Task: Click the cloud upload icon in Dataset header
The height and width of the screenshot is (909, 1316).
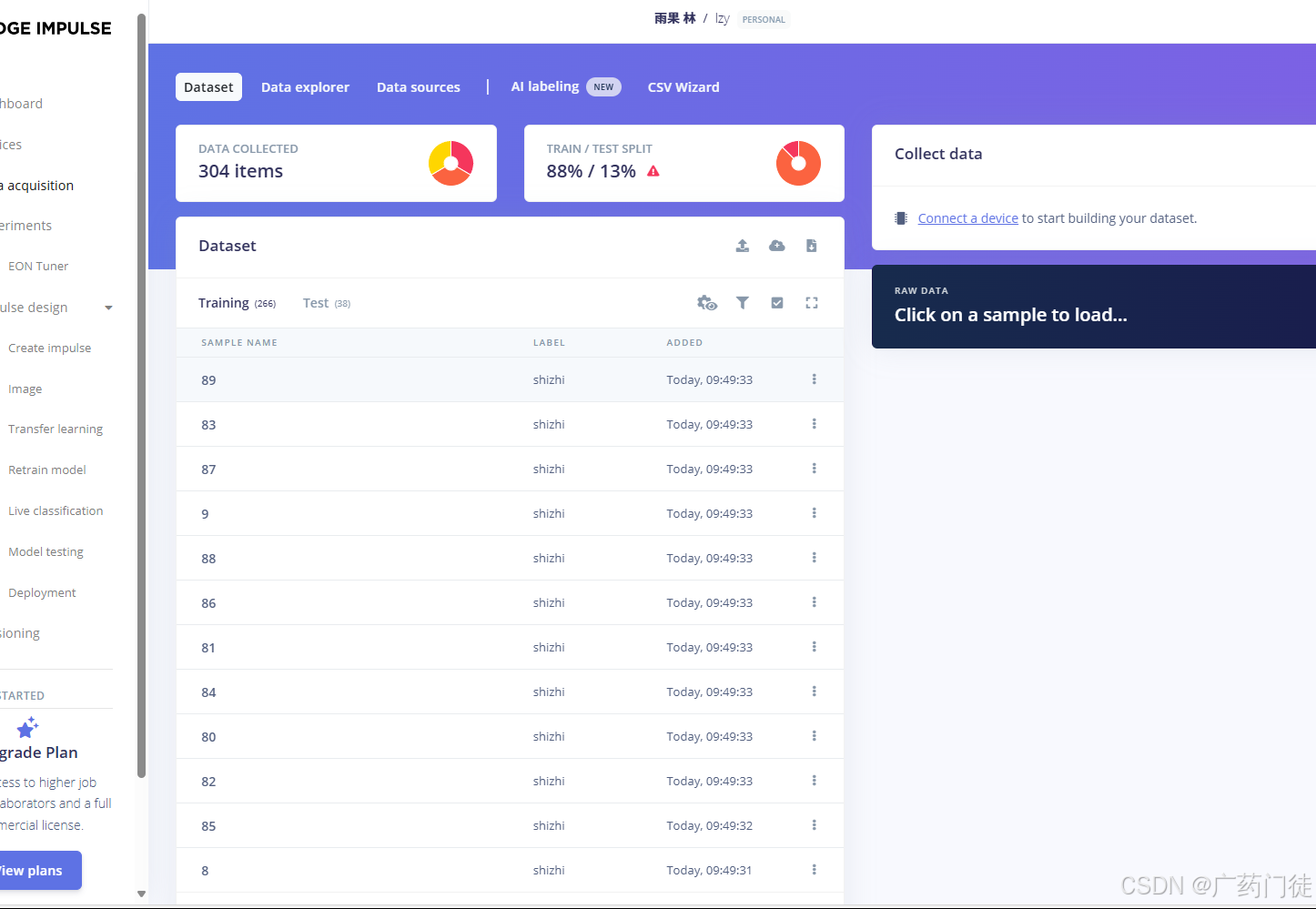Action: coord(777,246)
